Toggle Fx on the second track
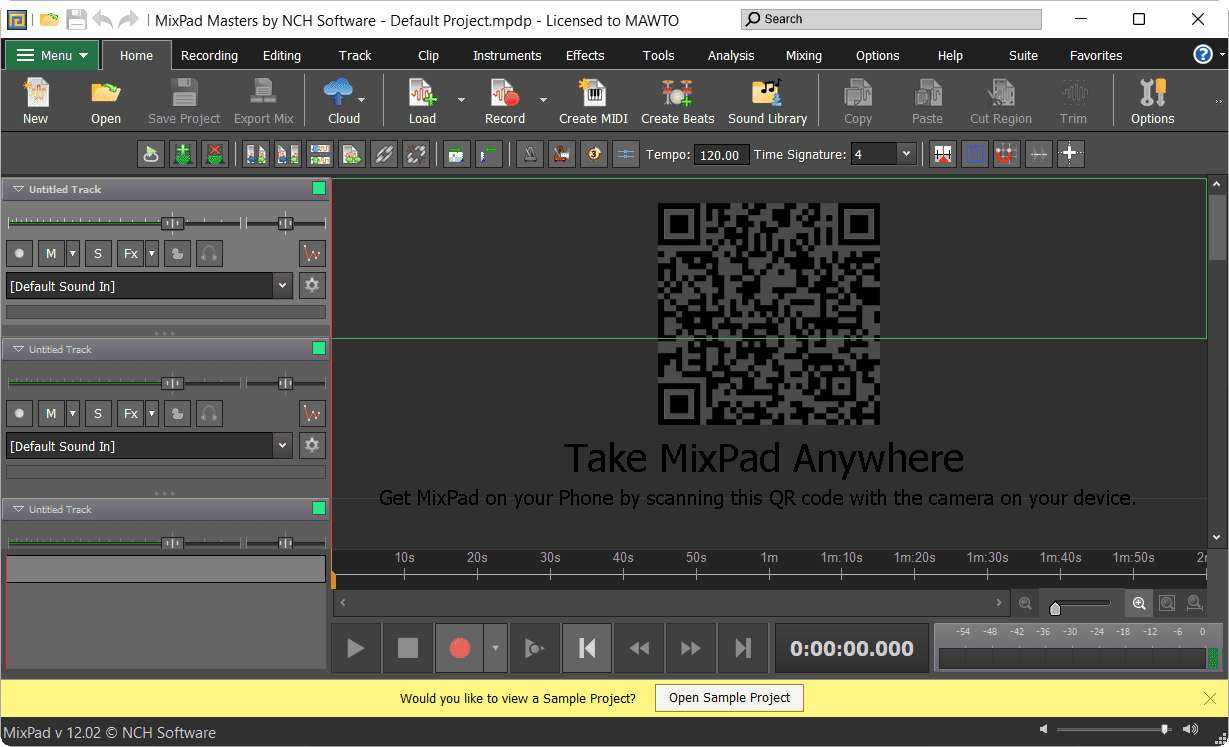 [131, 413]
